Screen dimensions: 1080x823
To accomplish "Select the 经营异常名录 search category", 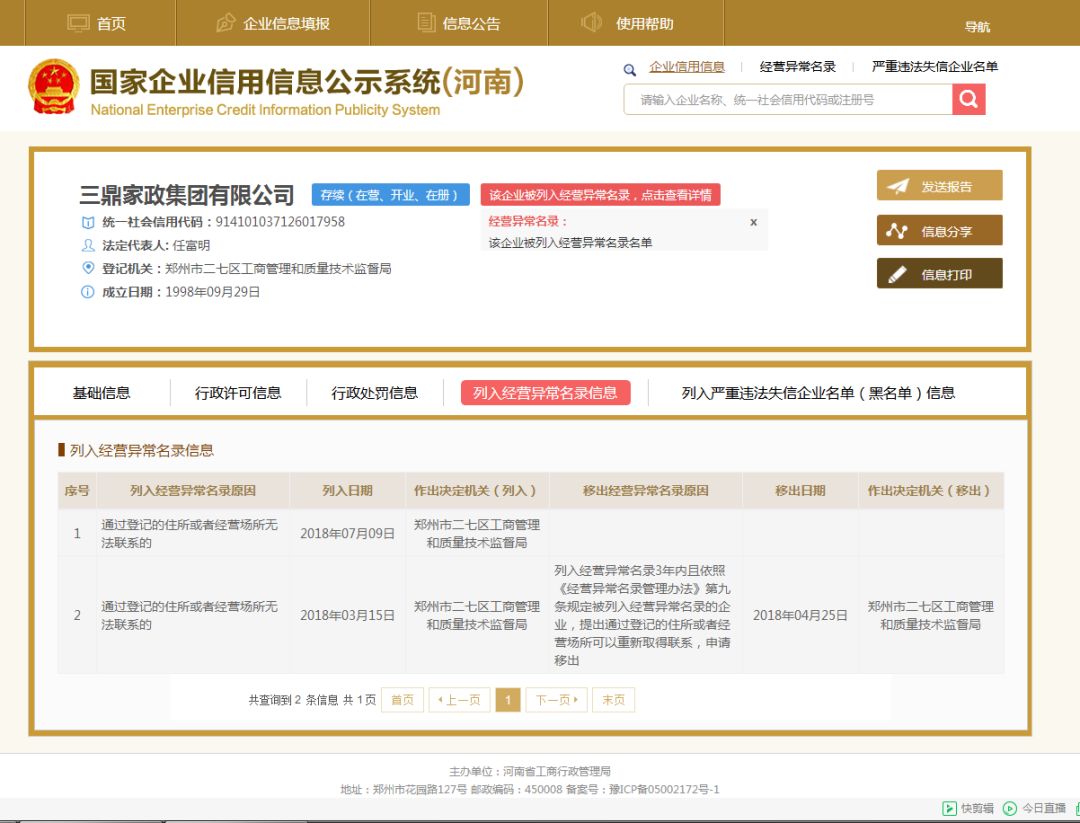I will pyautogui.click(x=798, y=67).
